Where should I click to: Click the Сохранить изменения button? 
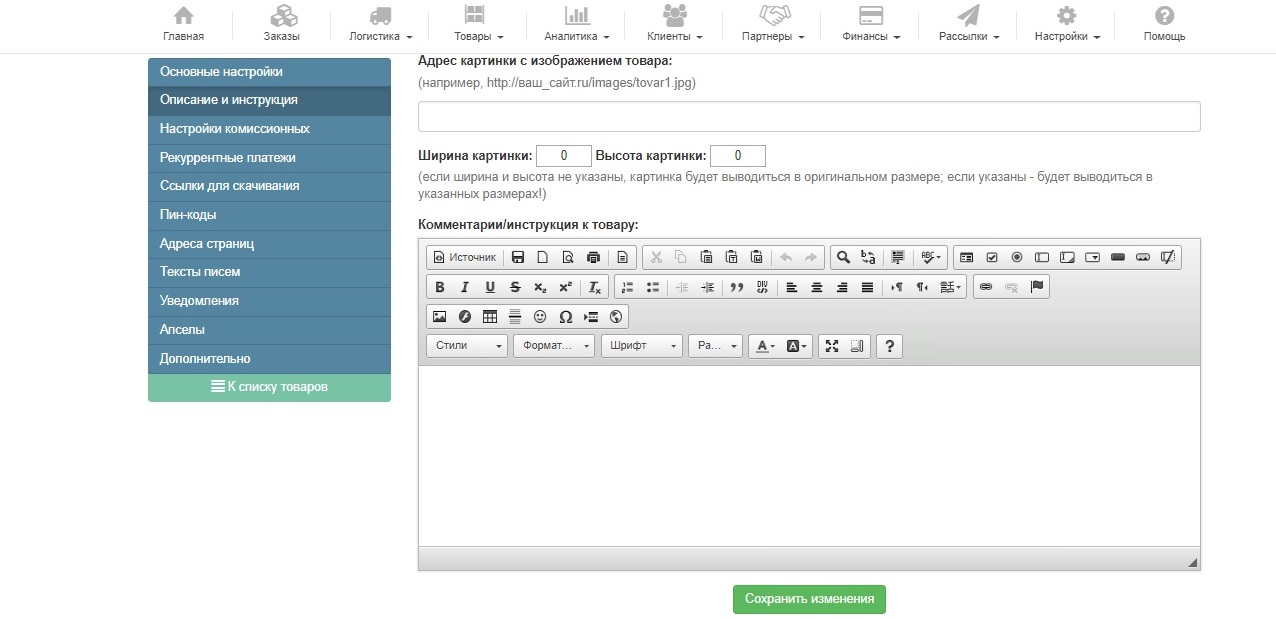coord(809,599)
